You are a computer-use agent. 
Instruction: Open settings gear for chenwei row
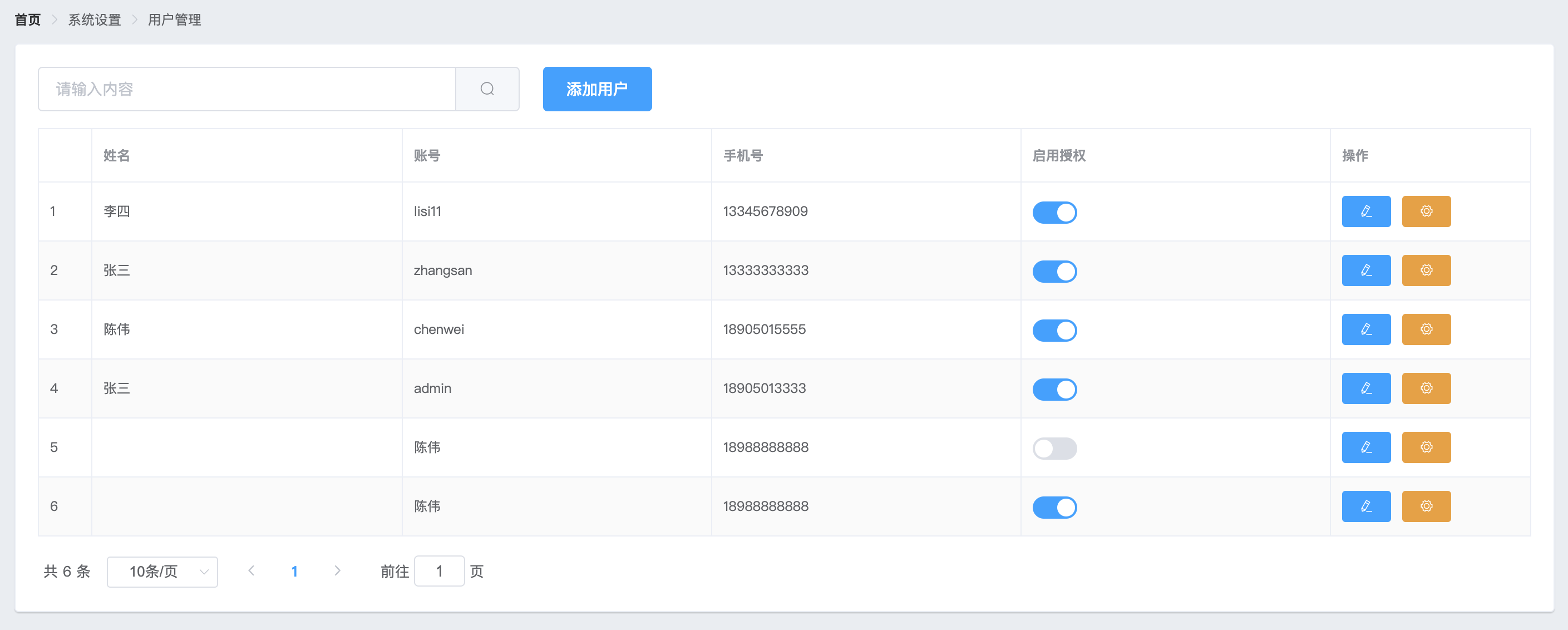pyautogui.click(x=1426, y=329)
